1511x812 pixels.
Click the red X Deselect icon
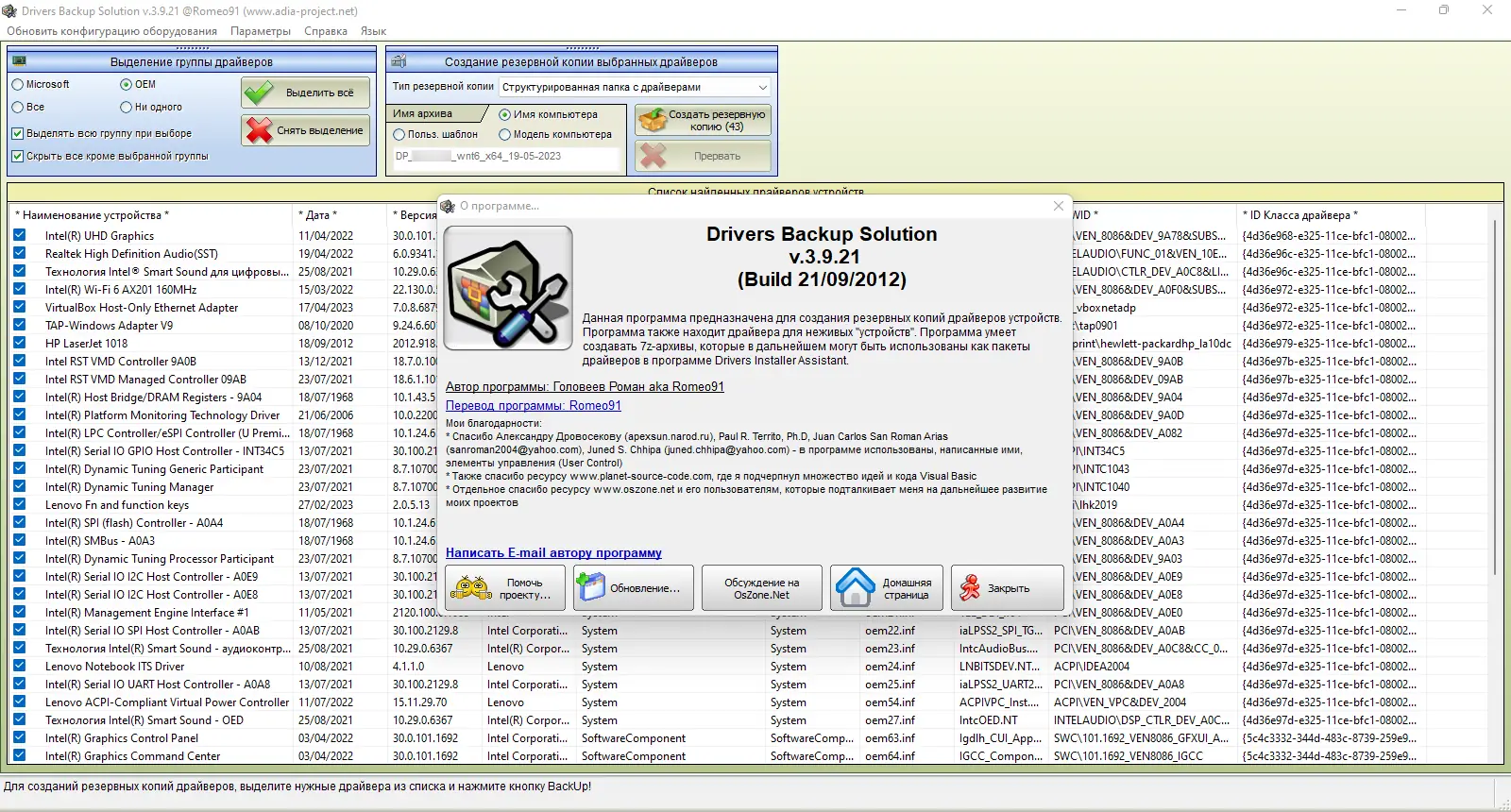pos(259,130)
